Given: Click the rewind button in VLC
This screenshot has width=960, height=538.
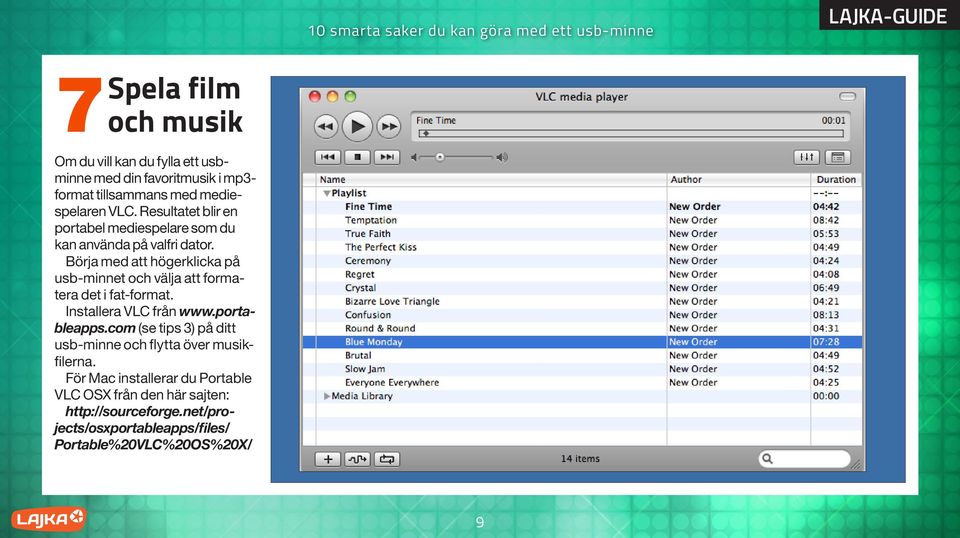Looking at the screenshot, I should coord(326,127).
